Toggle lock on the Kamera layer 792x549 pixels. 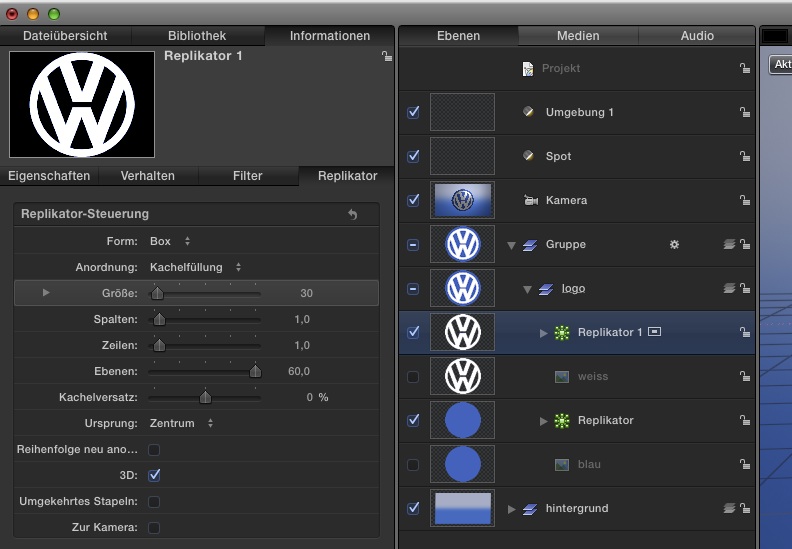point(745,200)
